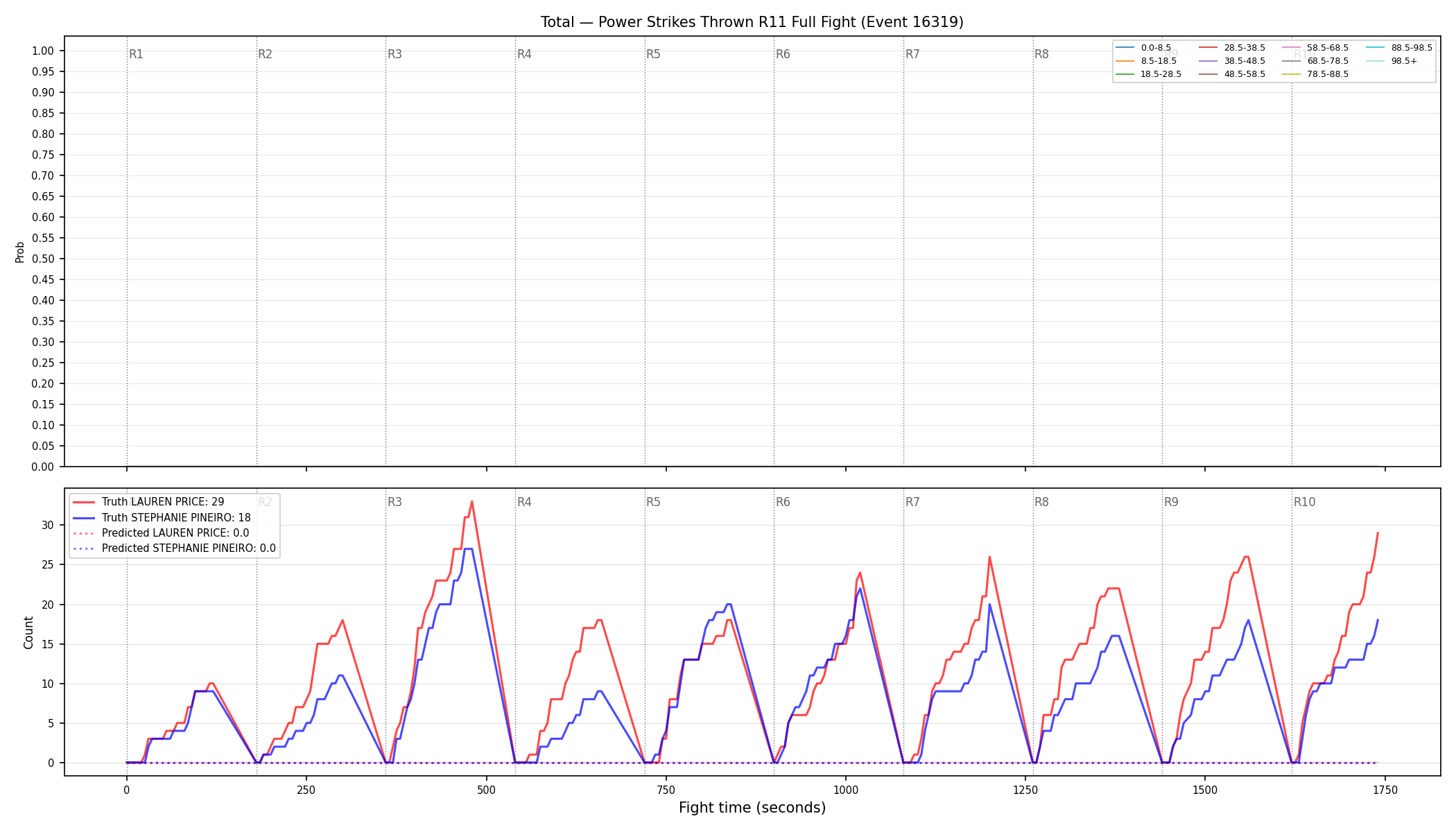Click the R3 round label in Count chart
This screenshot has height=832, width=1456.
point(395,502)
